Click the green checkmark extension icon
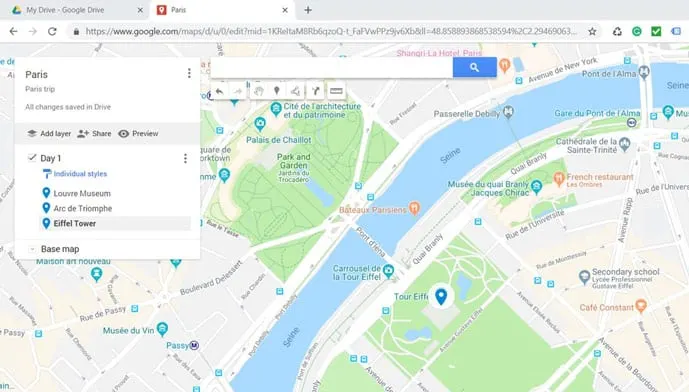Viewport: 689px width, 392px height. pos(656,31)
